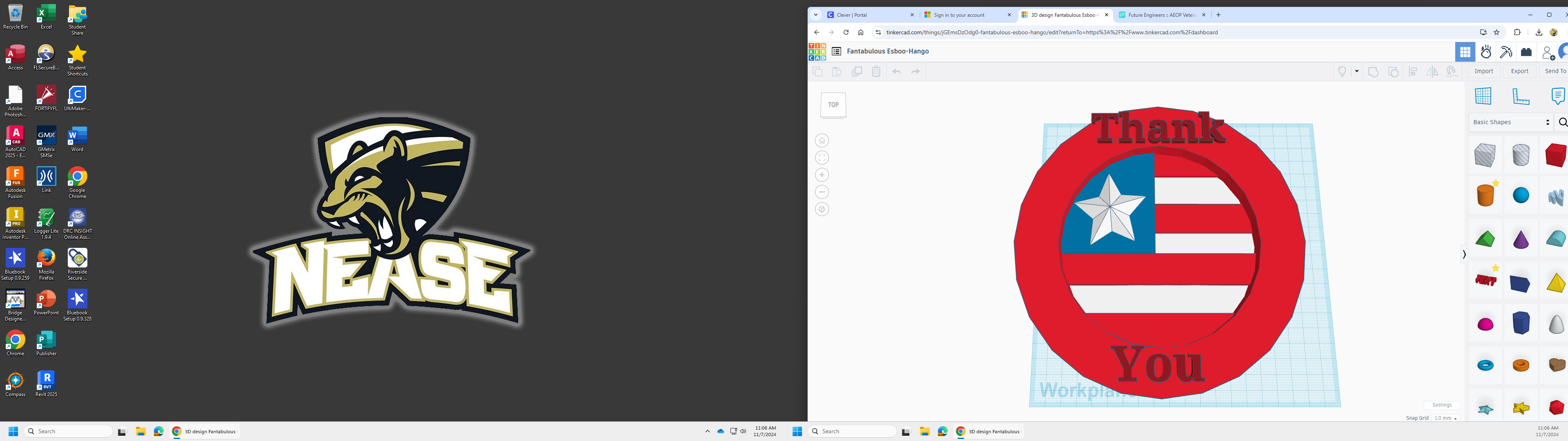Click the Delete trash can tool
Viewport: 1568px width, 441px height.
(x=876, y=72)
